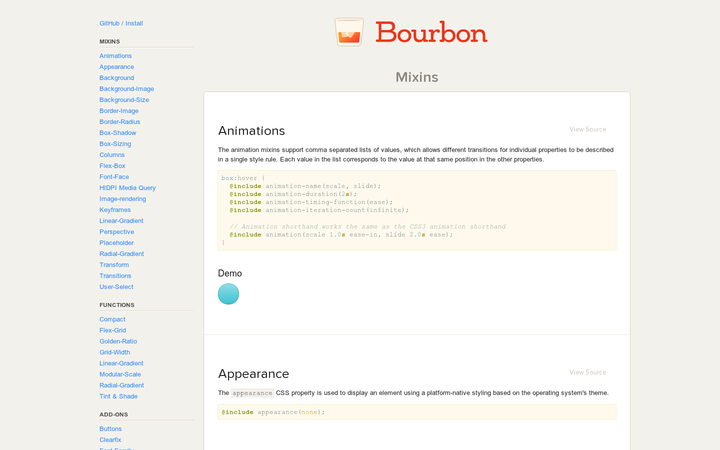Open the User-Select link
Viewport: 720px width, 450px height.
(116, 287)
